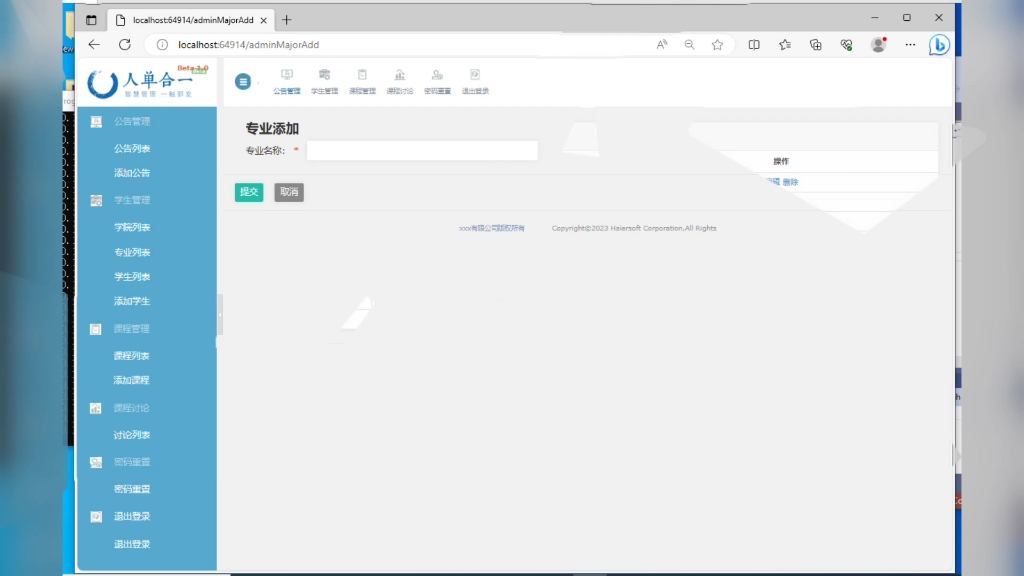Click the green 提交 button

click(x=249, y=192)
